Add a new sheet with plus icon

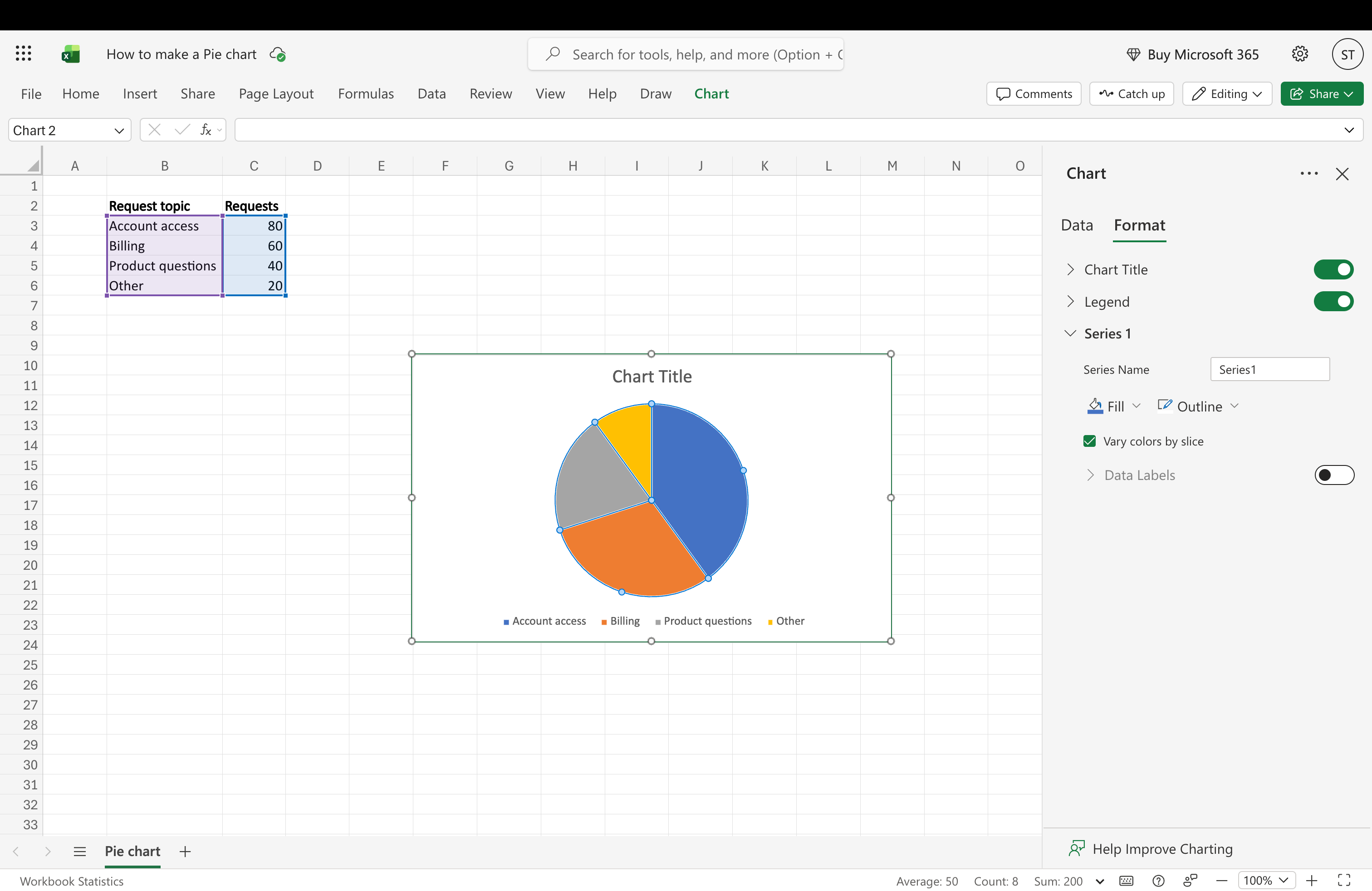point(185,851)
